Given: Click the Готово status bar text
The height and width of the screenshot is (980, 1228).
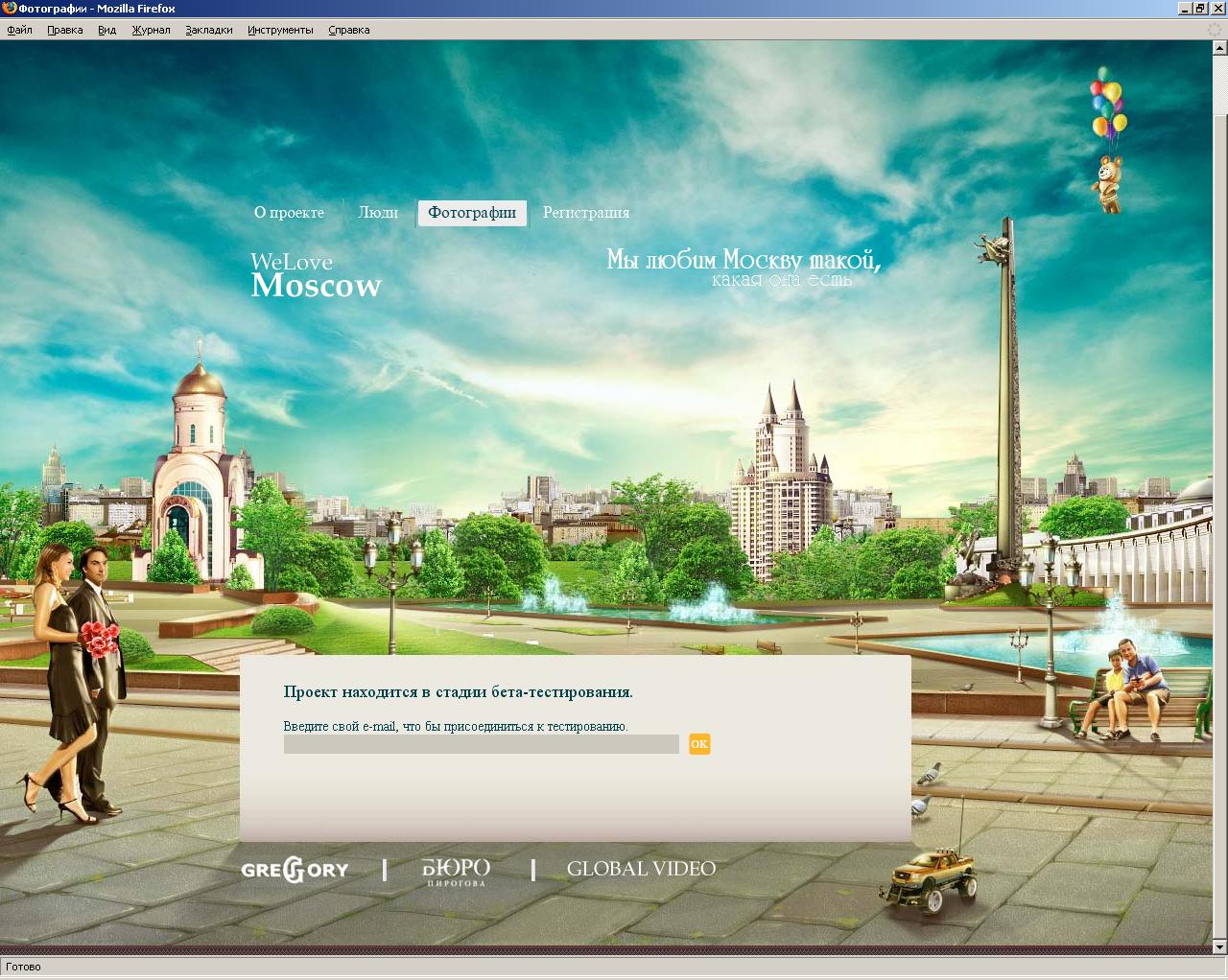Looking at the screenshot, I should tap(23, 967).
